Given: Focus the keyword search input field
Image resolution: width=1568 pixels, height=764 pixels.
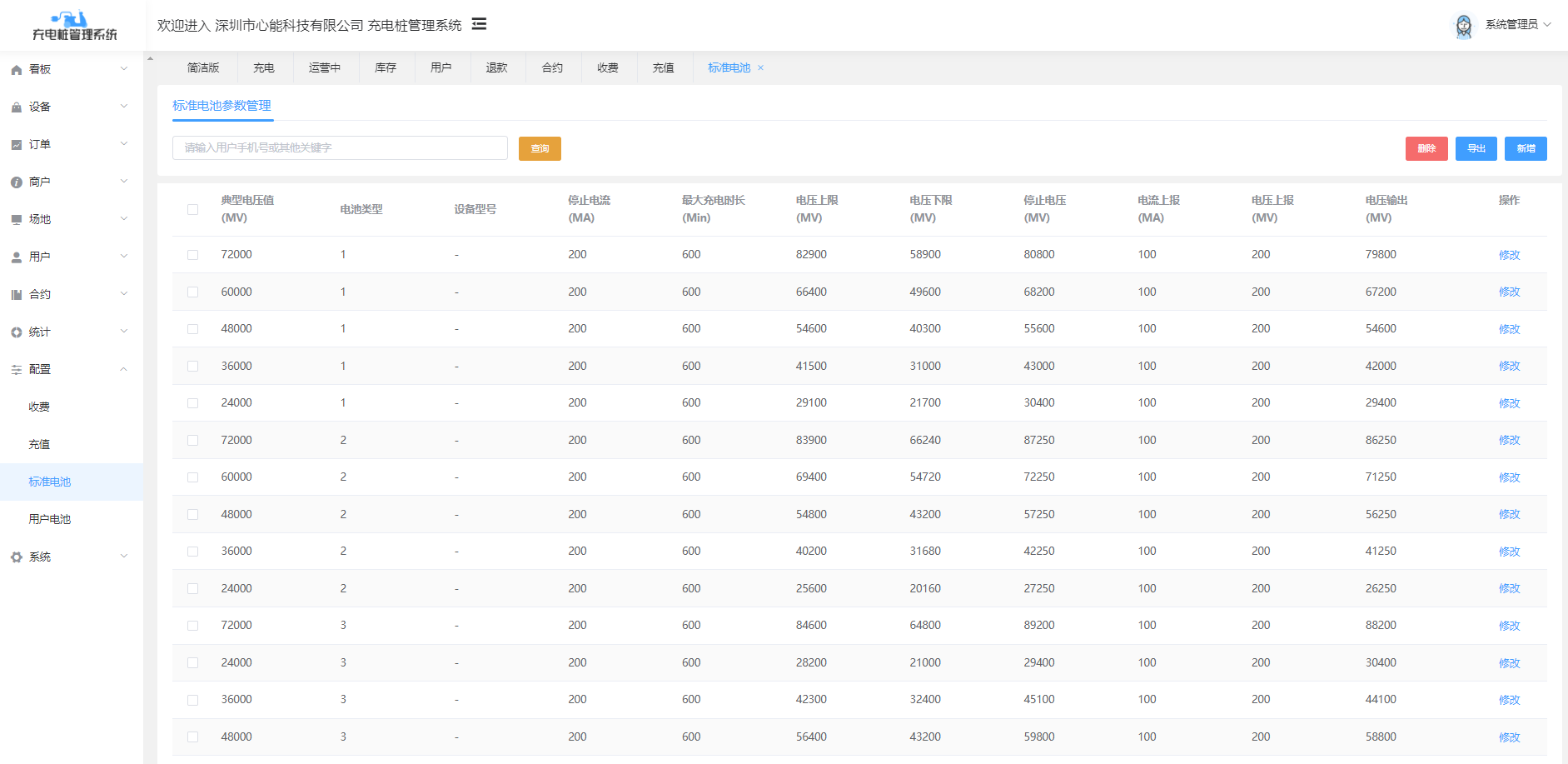Looking at the screenshot, I should 340,147.
